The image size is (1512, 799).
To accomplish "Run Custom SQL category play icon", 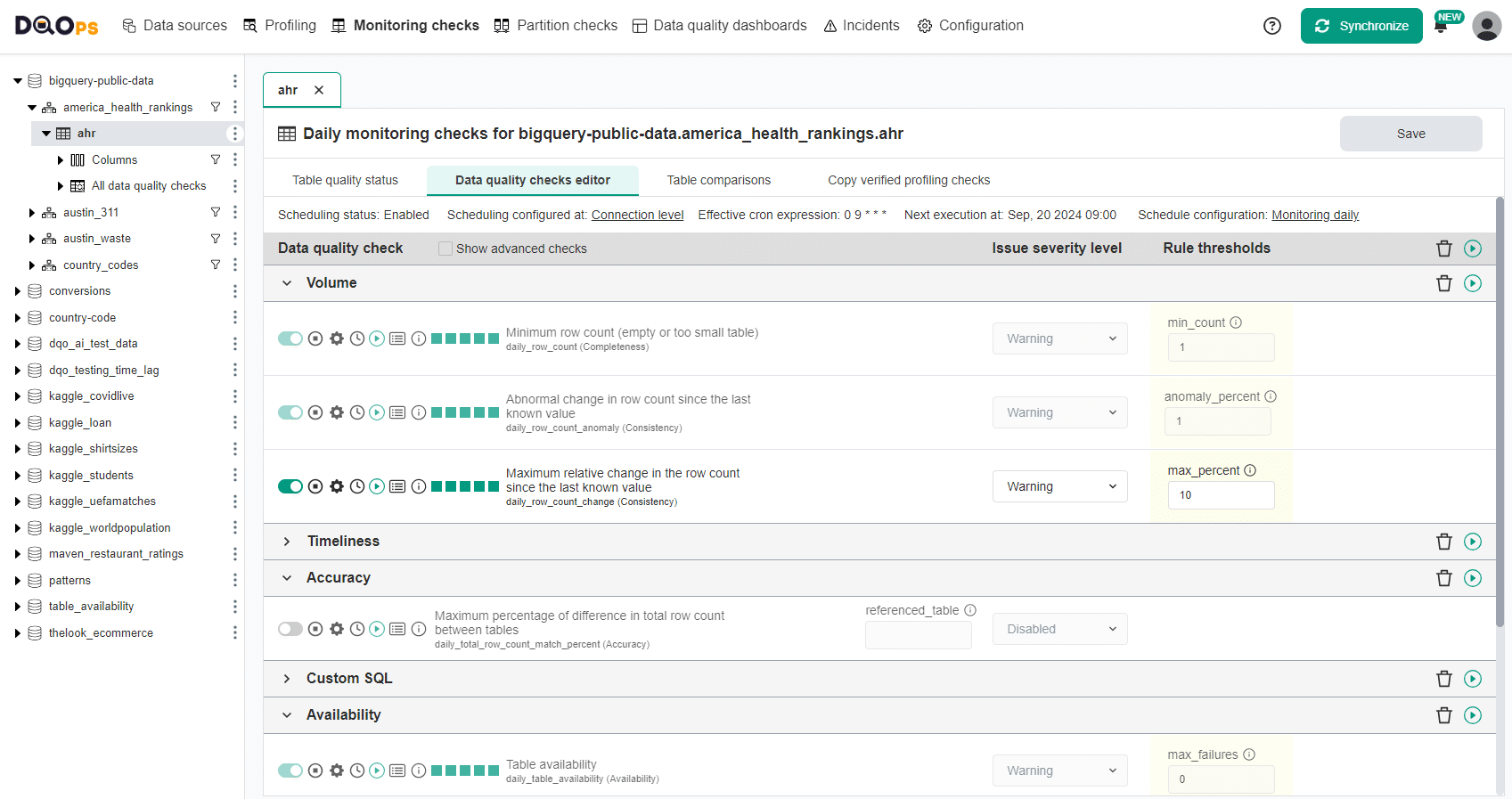I will pyautogui.click(x=1473, y=679).
